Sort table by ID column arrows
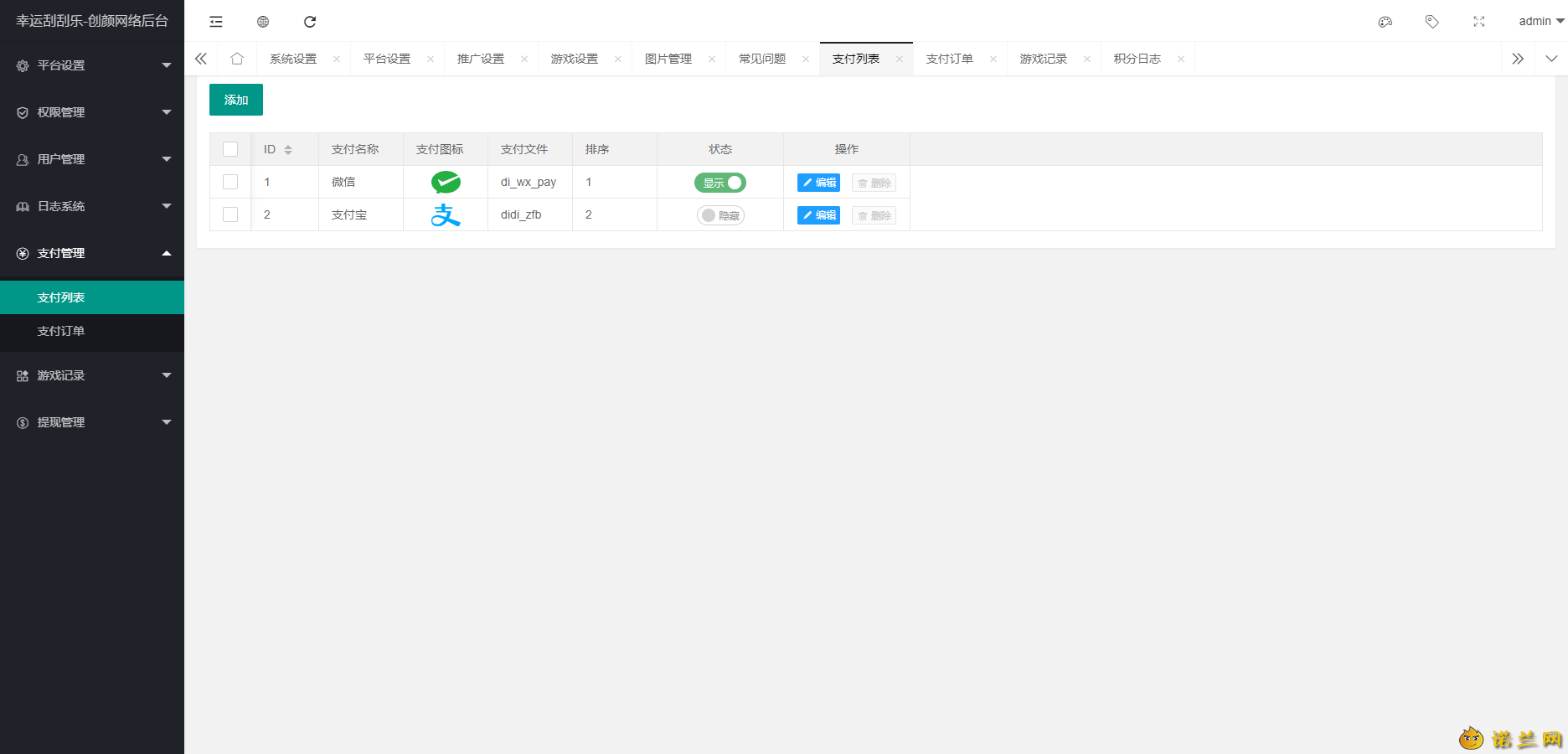Screen dimensions: 1568x754 coord(288,150)
